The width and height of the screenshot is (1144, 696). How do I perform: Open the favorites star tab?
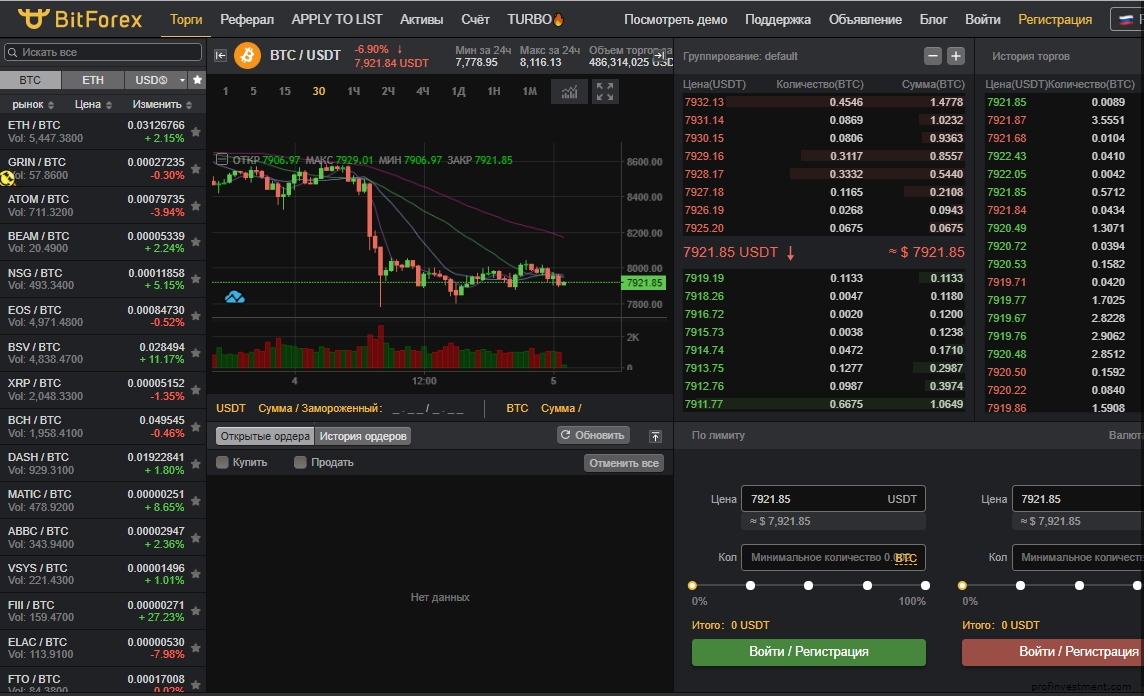pos(197,80)
